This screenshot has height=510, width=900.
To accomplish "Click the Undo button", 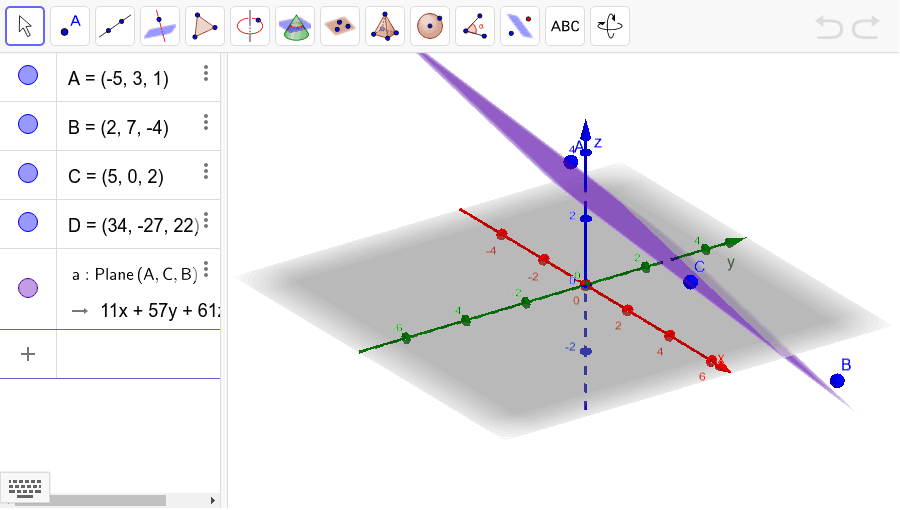I will (x=829, y=27).
